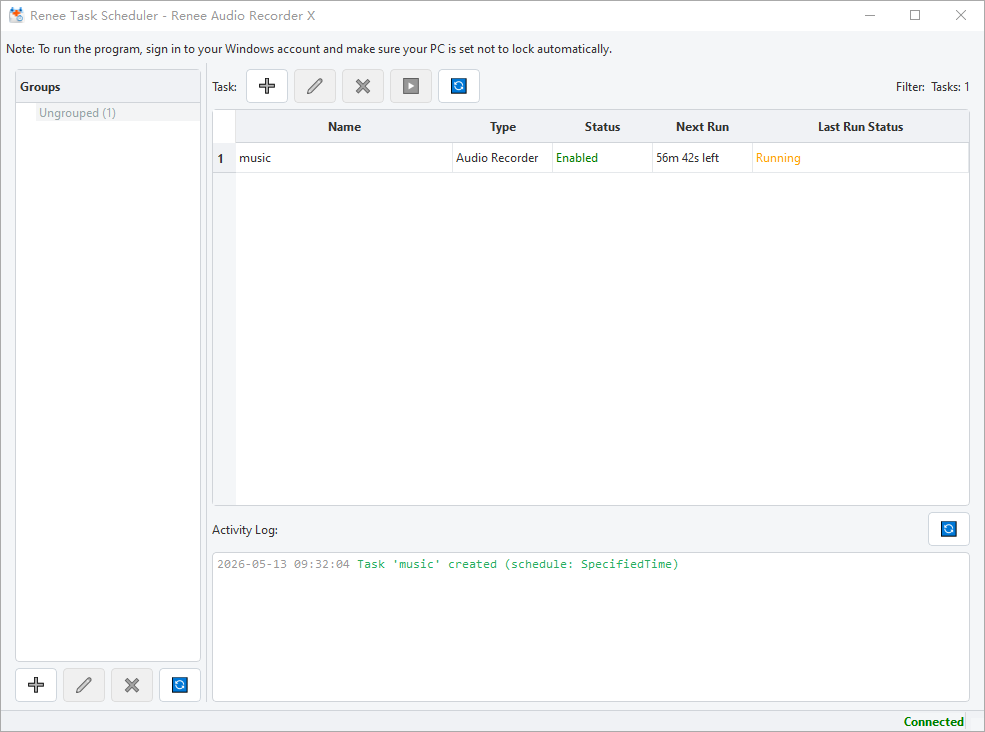Maximize the Renee Task Scheduler window
The width and height of the screenshot is (985, 732).
(915, 15)
